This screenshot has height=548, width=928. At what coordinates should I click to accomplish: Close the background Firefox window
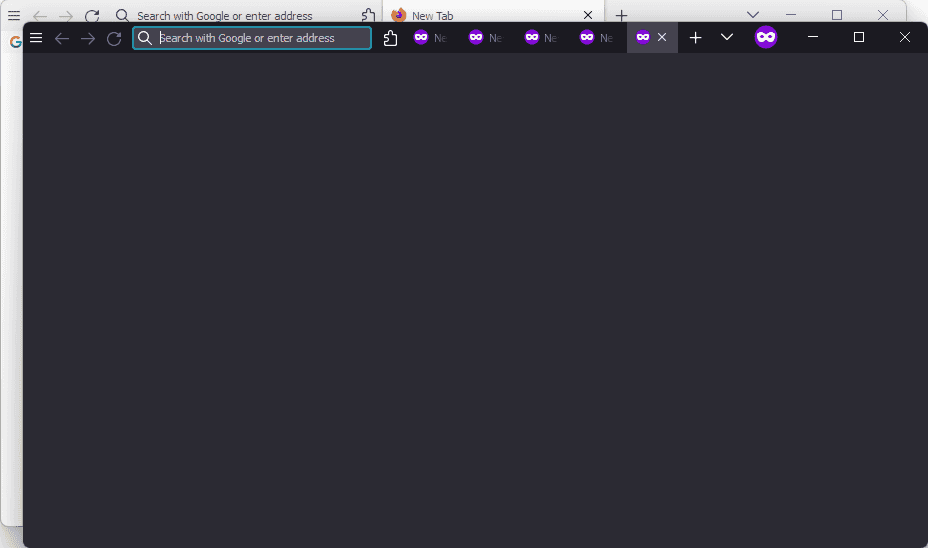pos(883,15)
